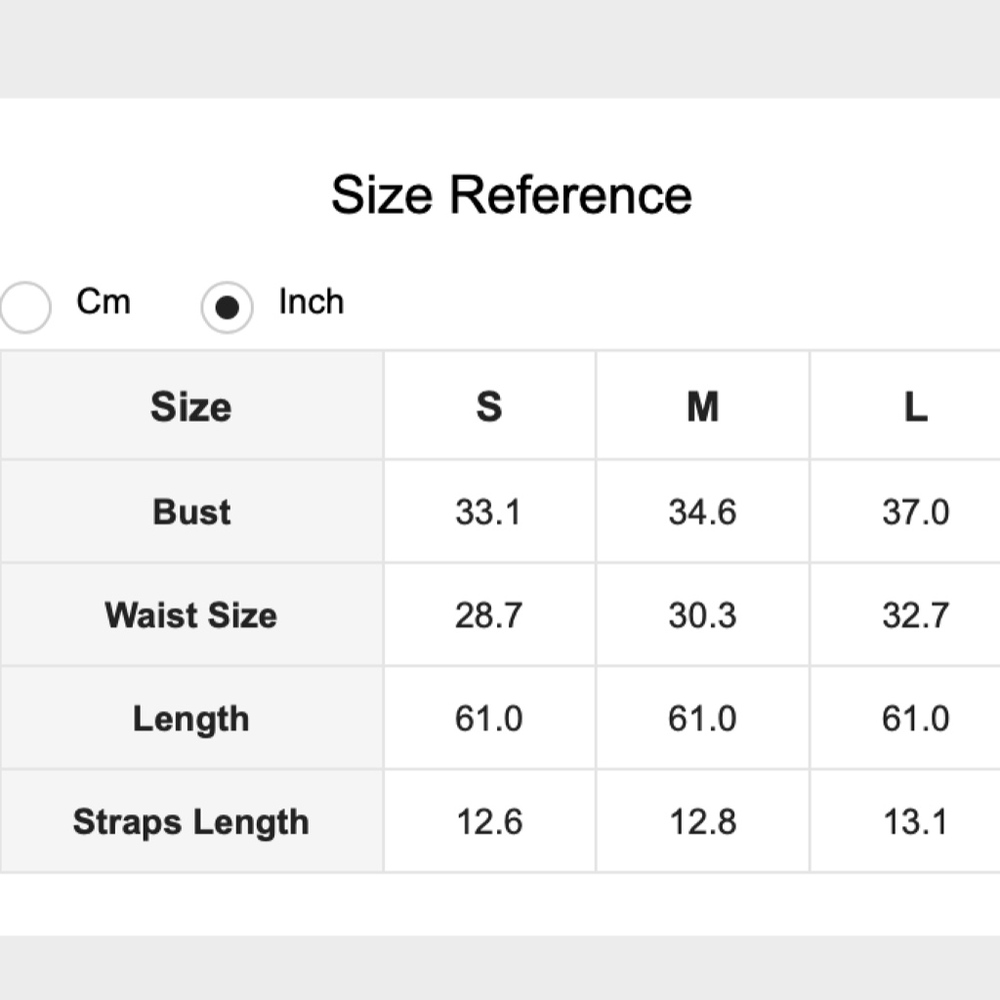Click the Size Reference heading
The width and height of the screenshot is (1000, 1000).
(511, 194)
